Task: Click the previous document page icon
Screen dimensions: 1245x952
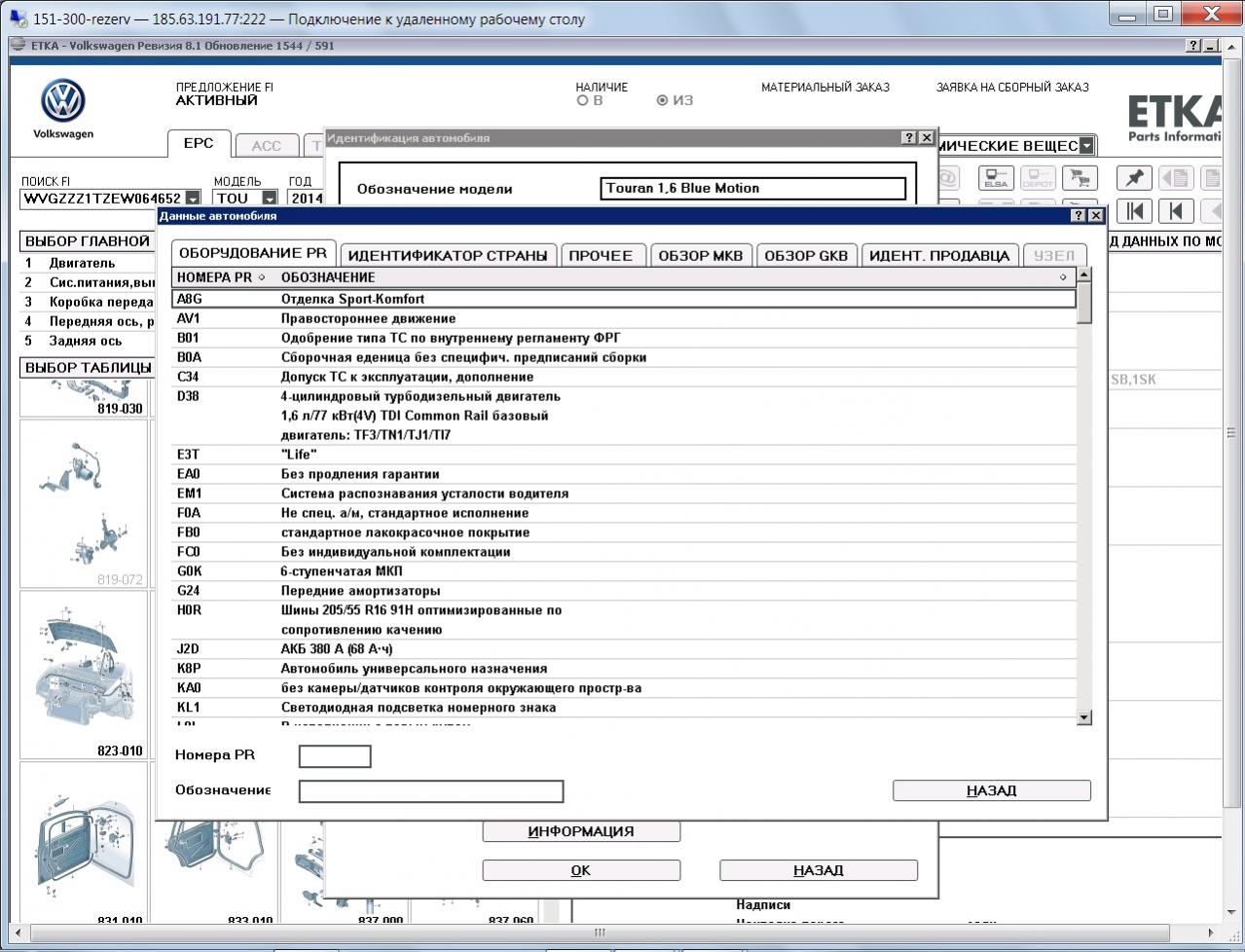Action: point(1176,178)
